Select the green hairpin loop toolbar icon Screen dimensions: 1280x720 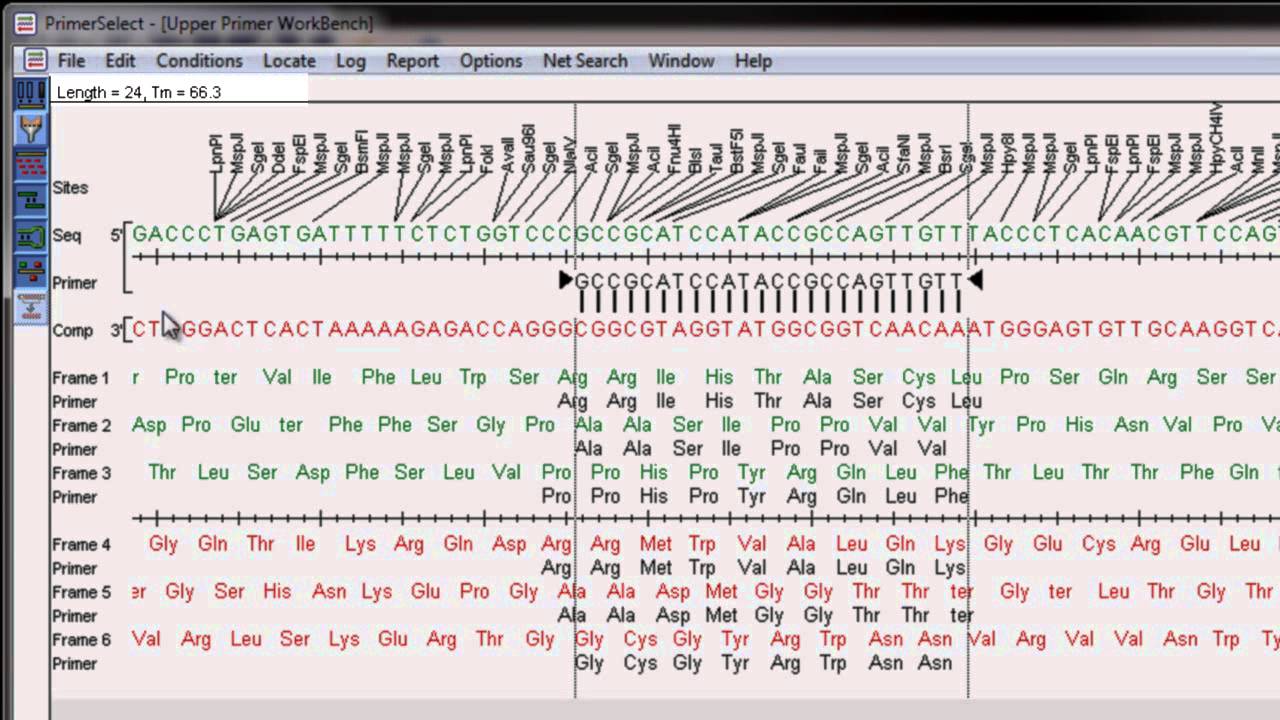[31, 236]
